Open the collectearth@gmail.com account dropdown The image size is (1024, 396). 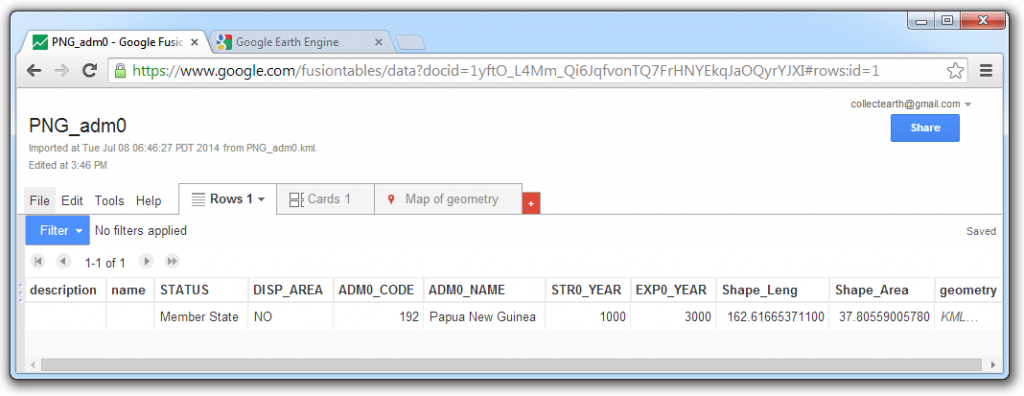point(911,104)
